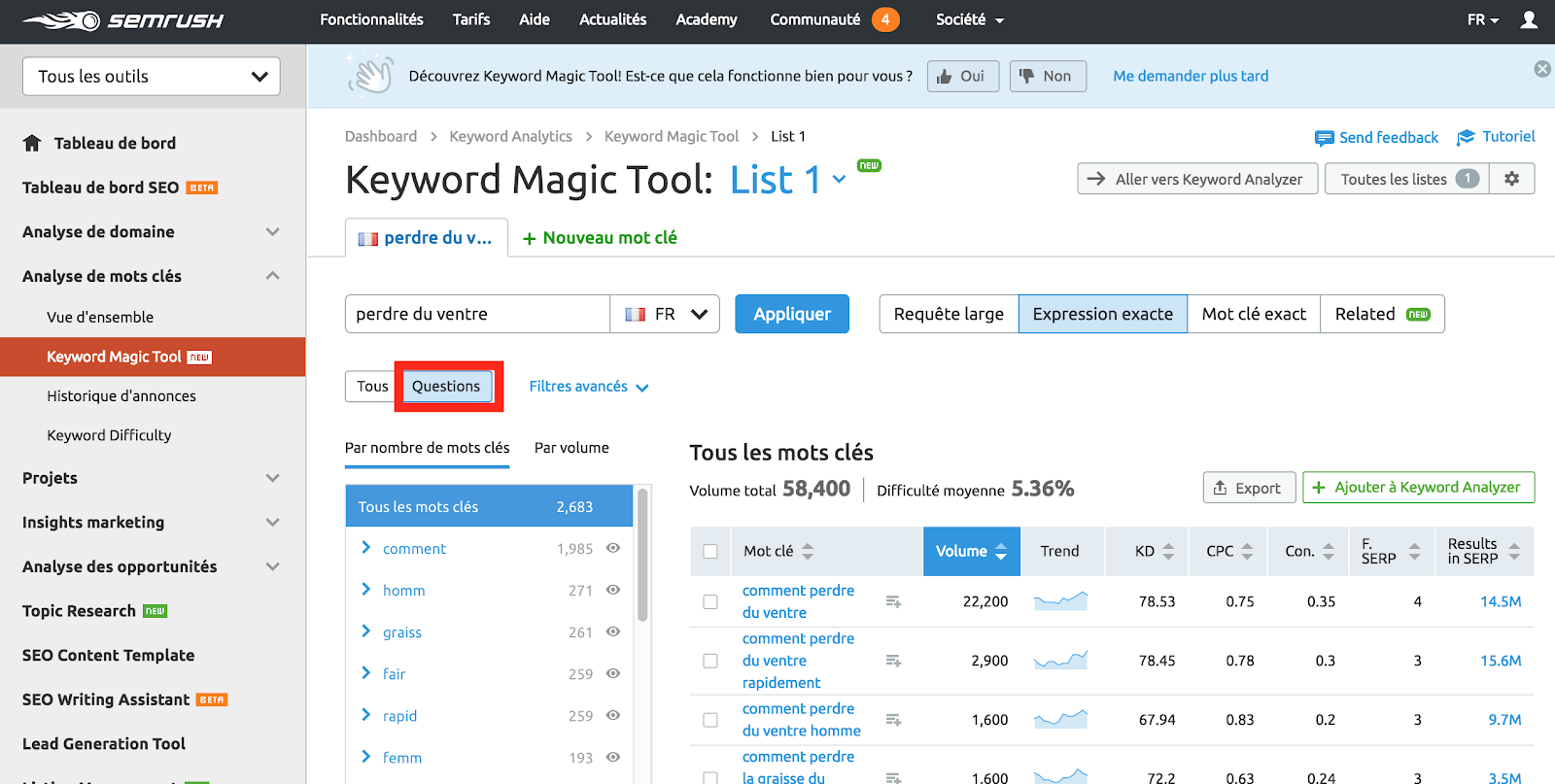Click the Send feedback chat icon

tap(1324, 138)
